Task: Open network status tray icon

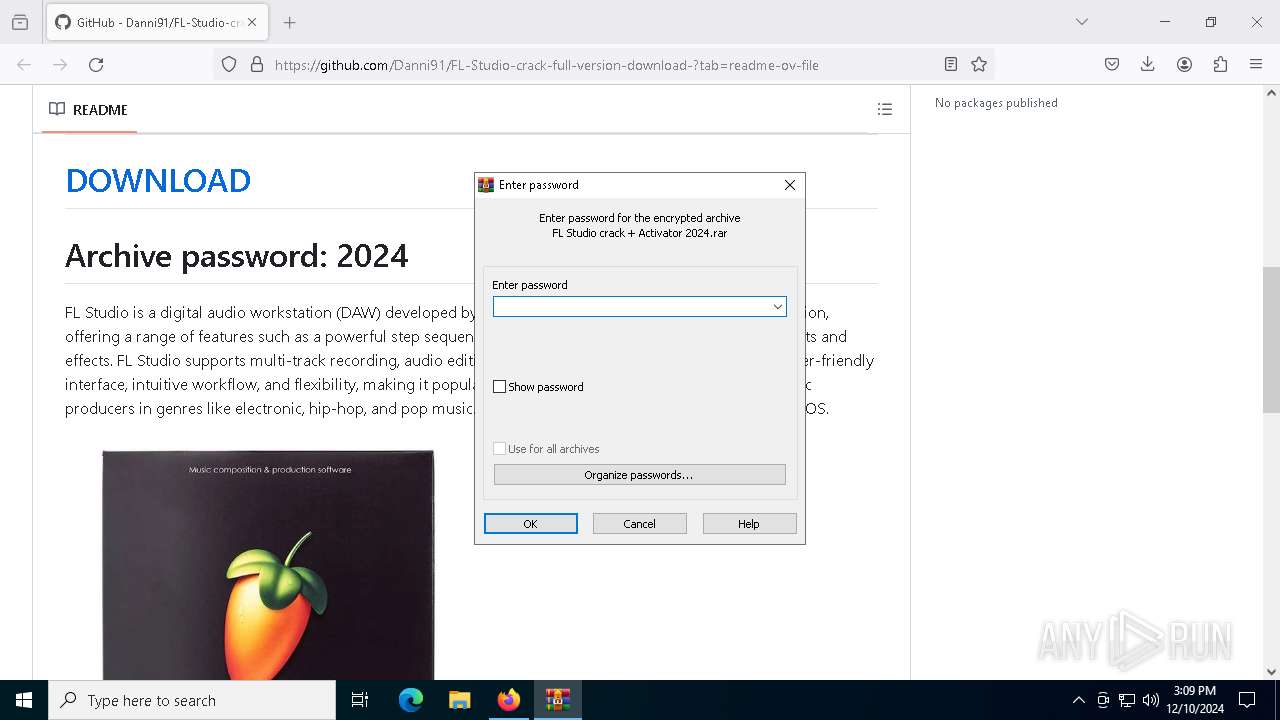Action: click(x=1127, y=700)
